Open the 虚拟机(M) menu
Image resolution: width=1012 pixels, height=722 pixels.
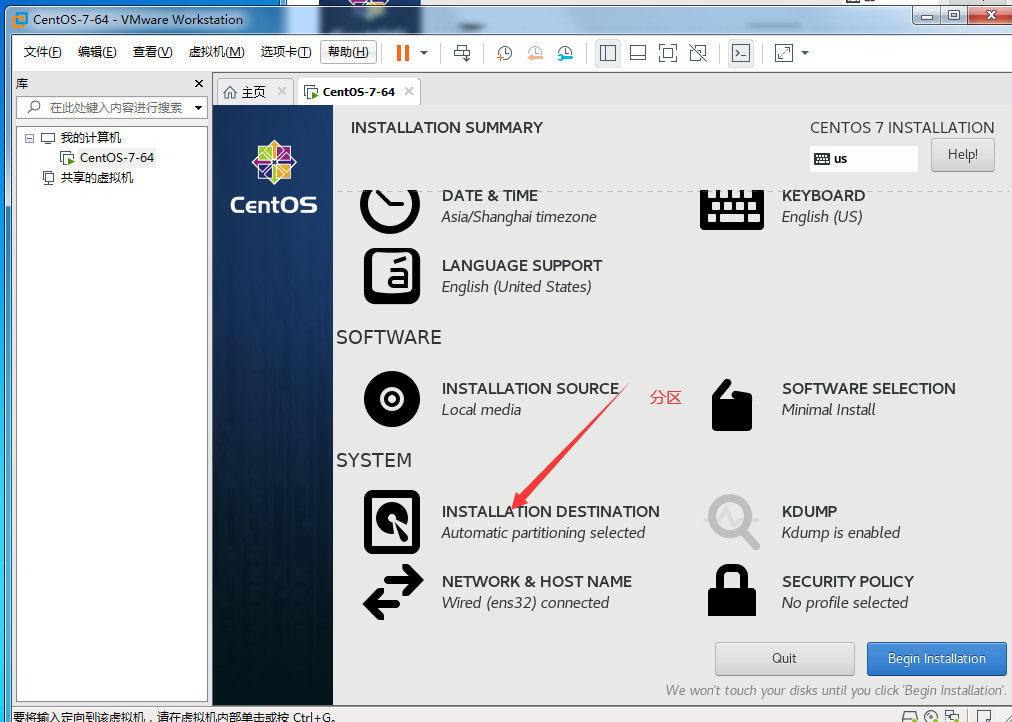[216, 52]
